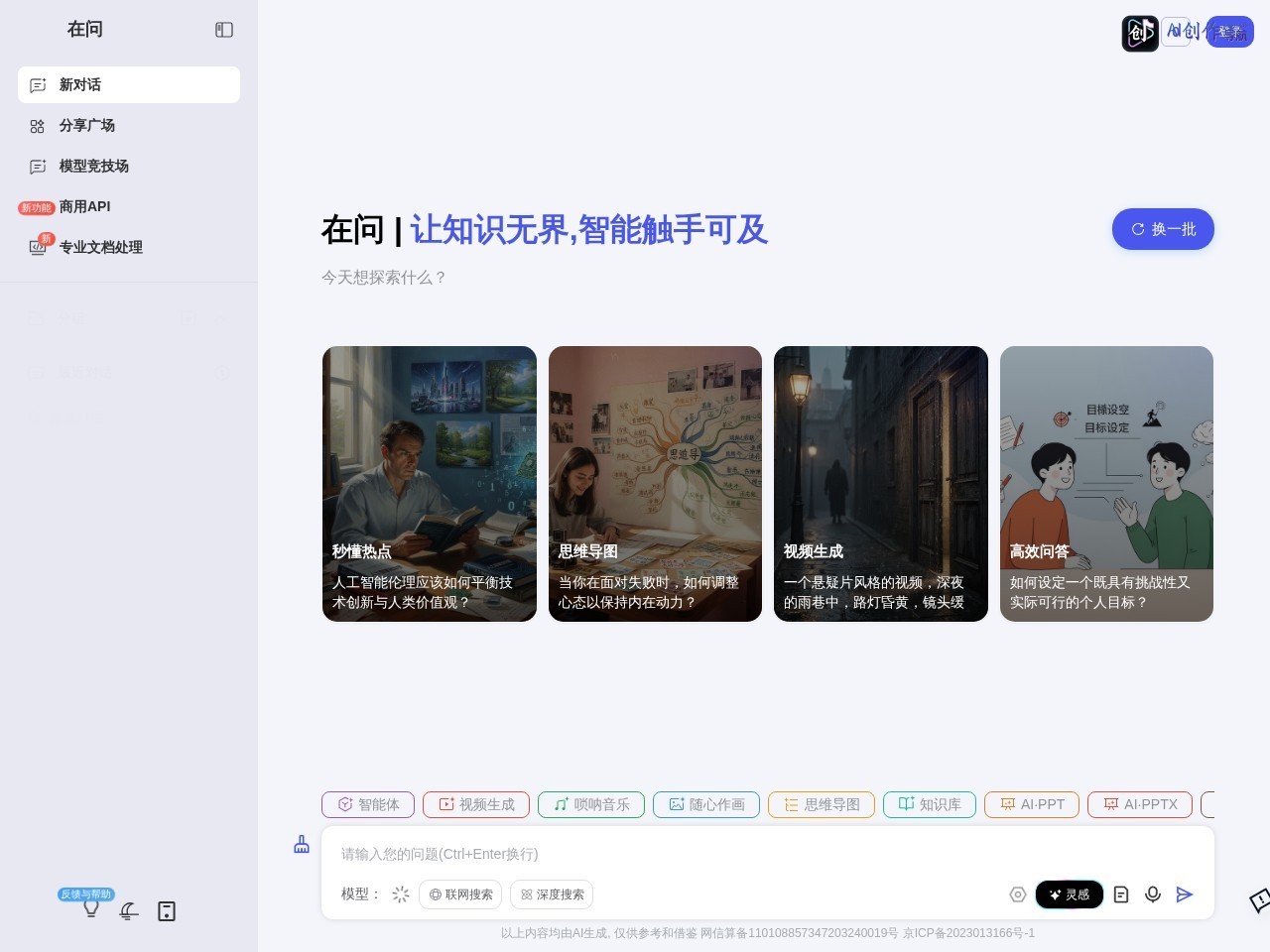Click the 分享广场 grid icon
Viewport: 1270px width, 952px height.
(38, 126)
